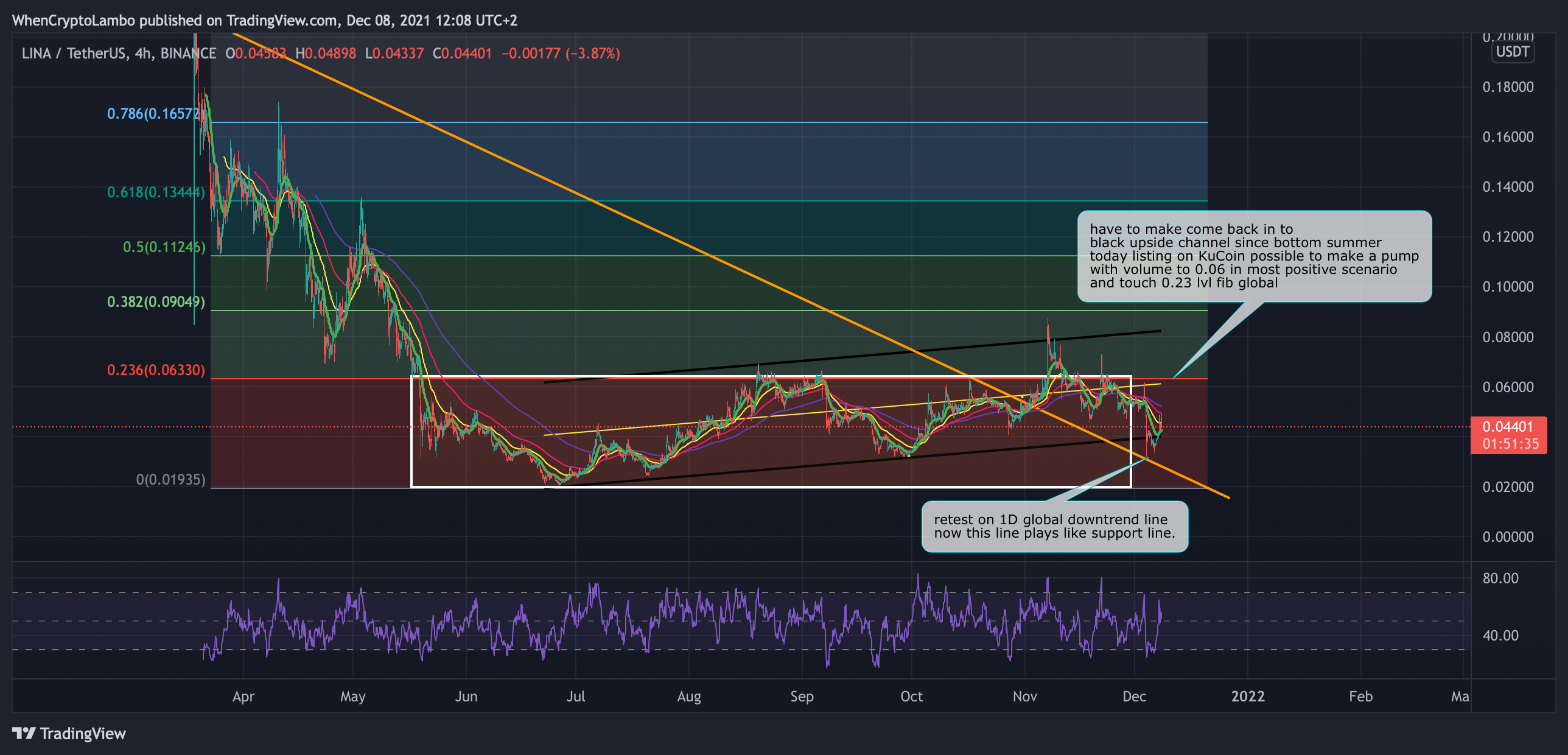Click the countdown timer 01:51:35
Image resolution: width=1568 pixels, height=755 pixels.
coord(1510,444)
